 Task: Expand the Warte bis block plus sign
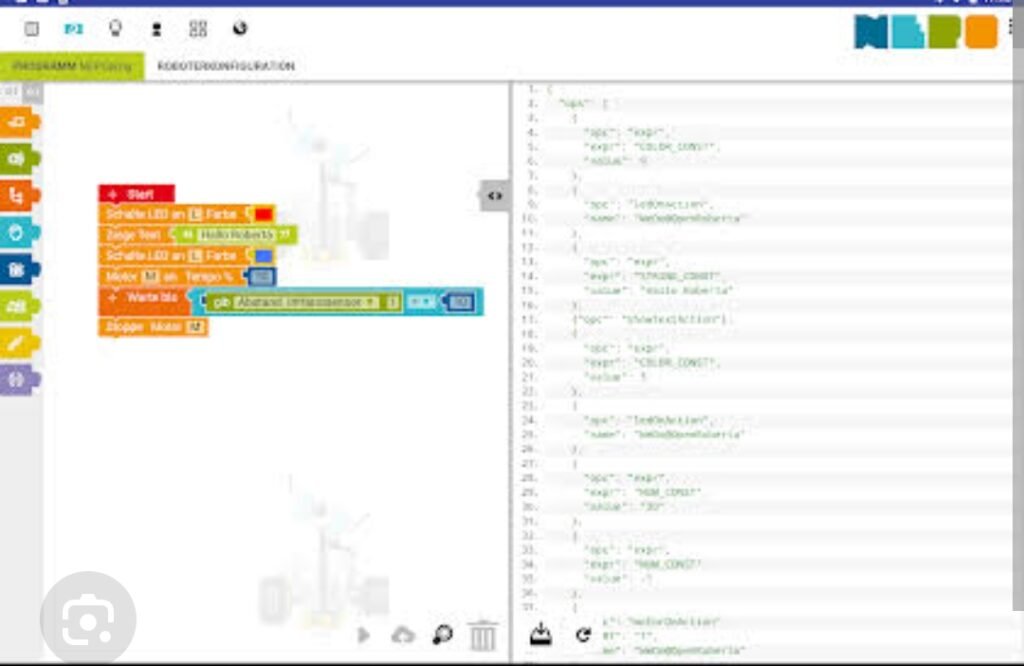tap(112, 298)
